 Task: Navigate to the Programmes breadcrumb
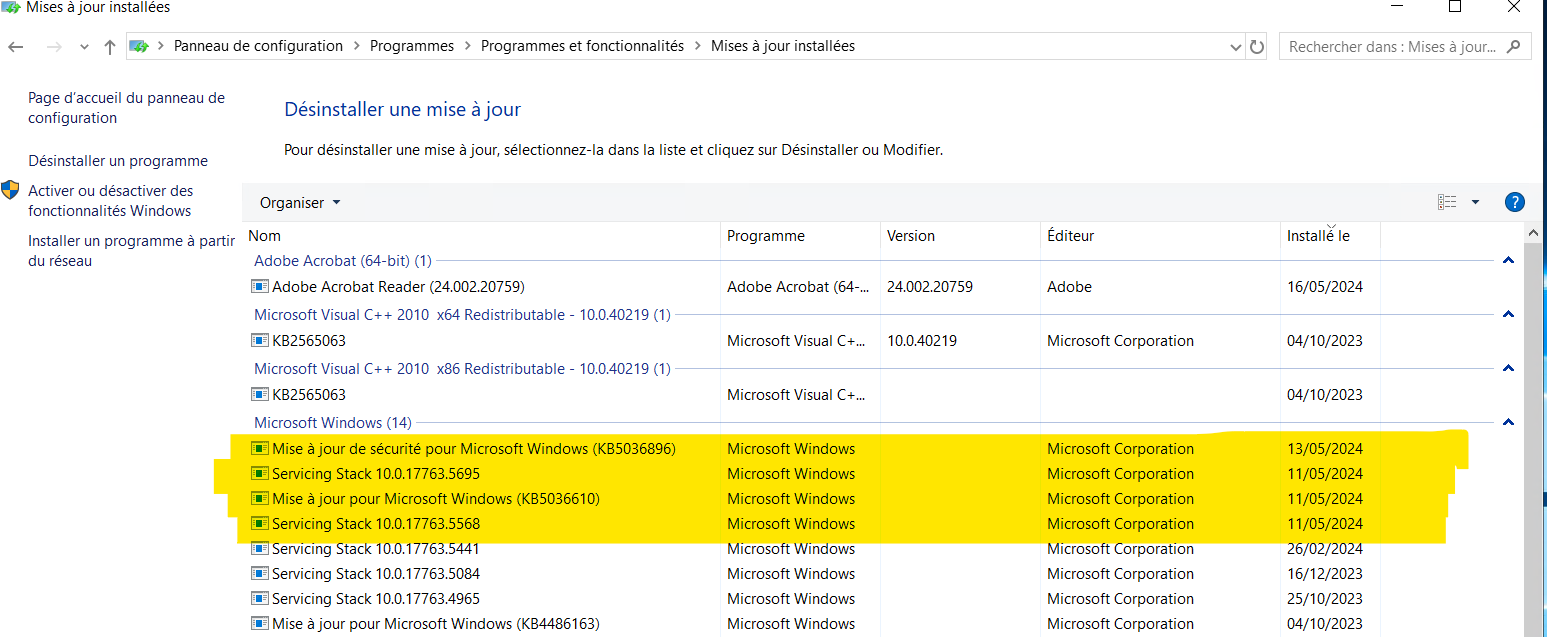tap(412, 46)
